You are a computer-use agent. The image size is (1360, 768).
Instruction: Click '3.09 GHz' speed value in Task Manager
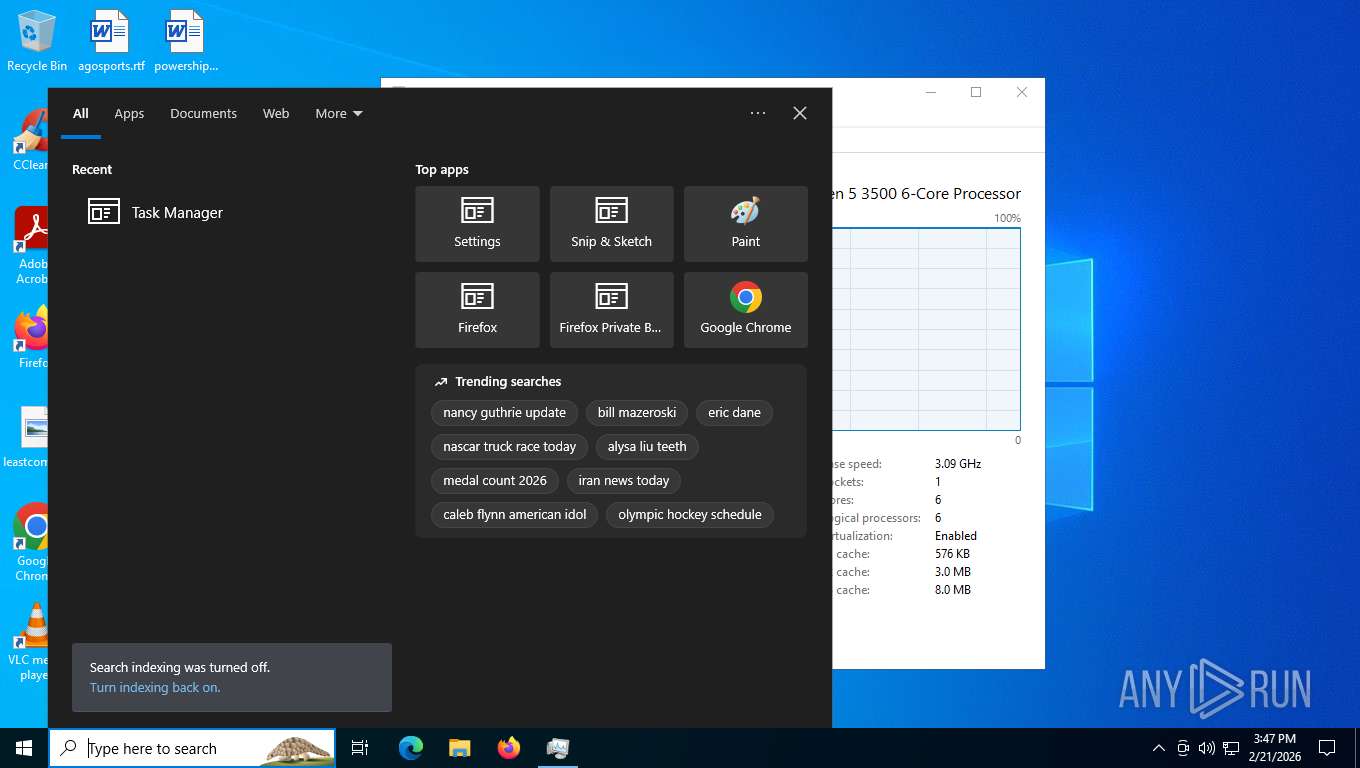coord(958,464)
